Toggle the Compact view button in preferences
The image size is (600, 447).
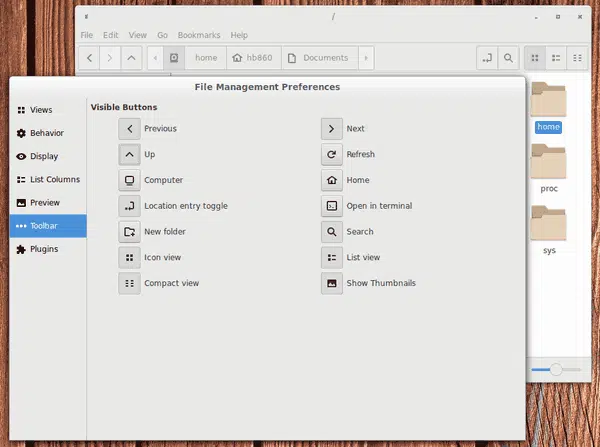click(x=129, y=283)
